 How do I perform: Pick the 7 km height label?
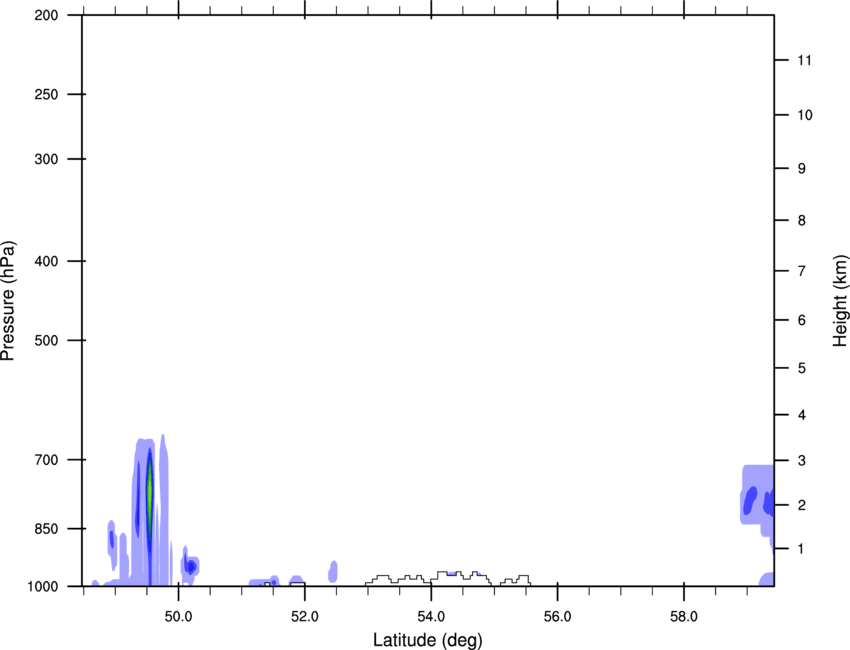[x=802, y=271]
